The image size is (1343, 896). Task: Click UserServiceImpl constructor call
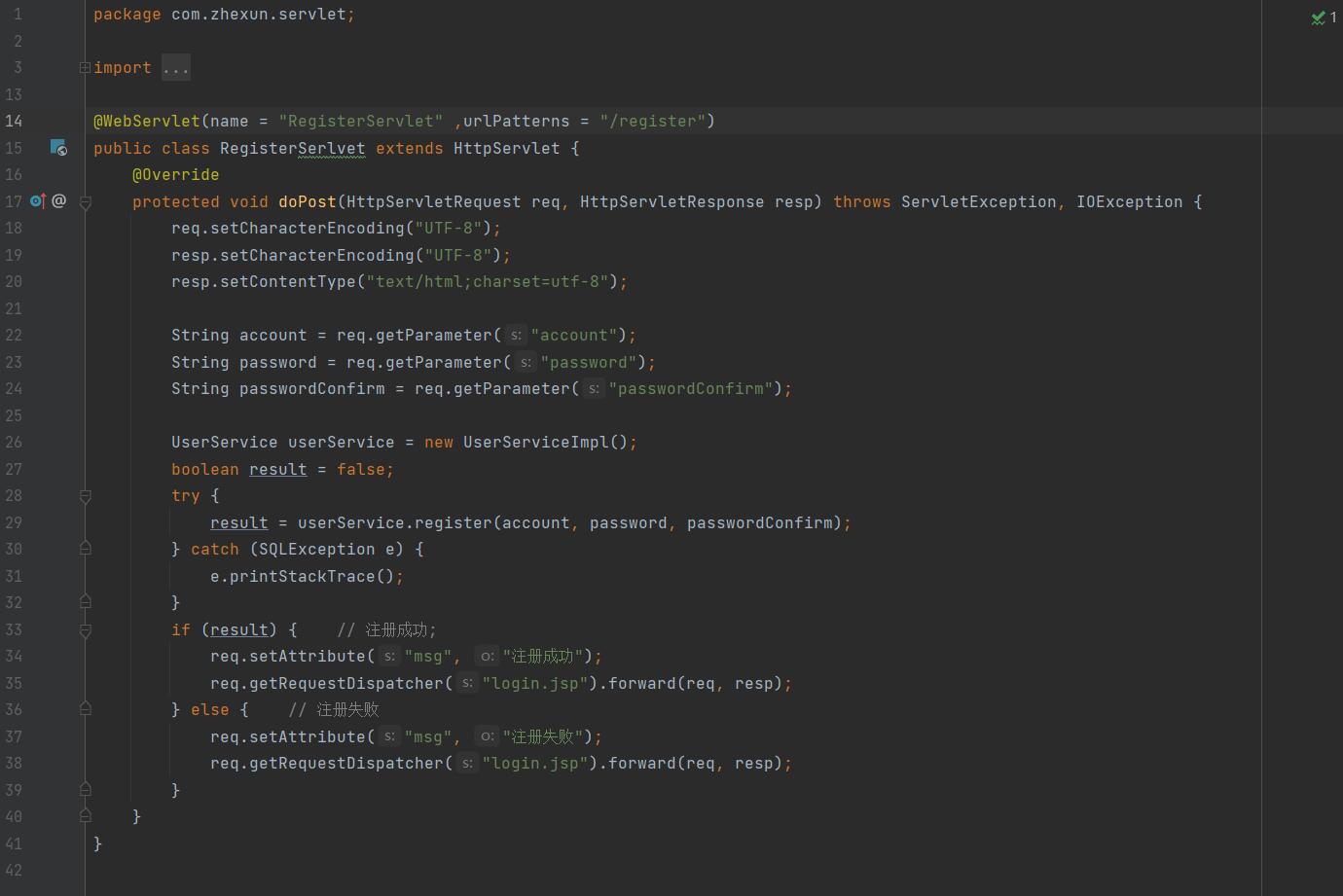coord(536,443)
